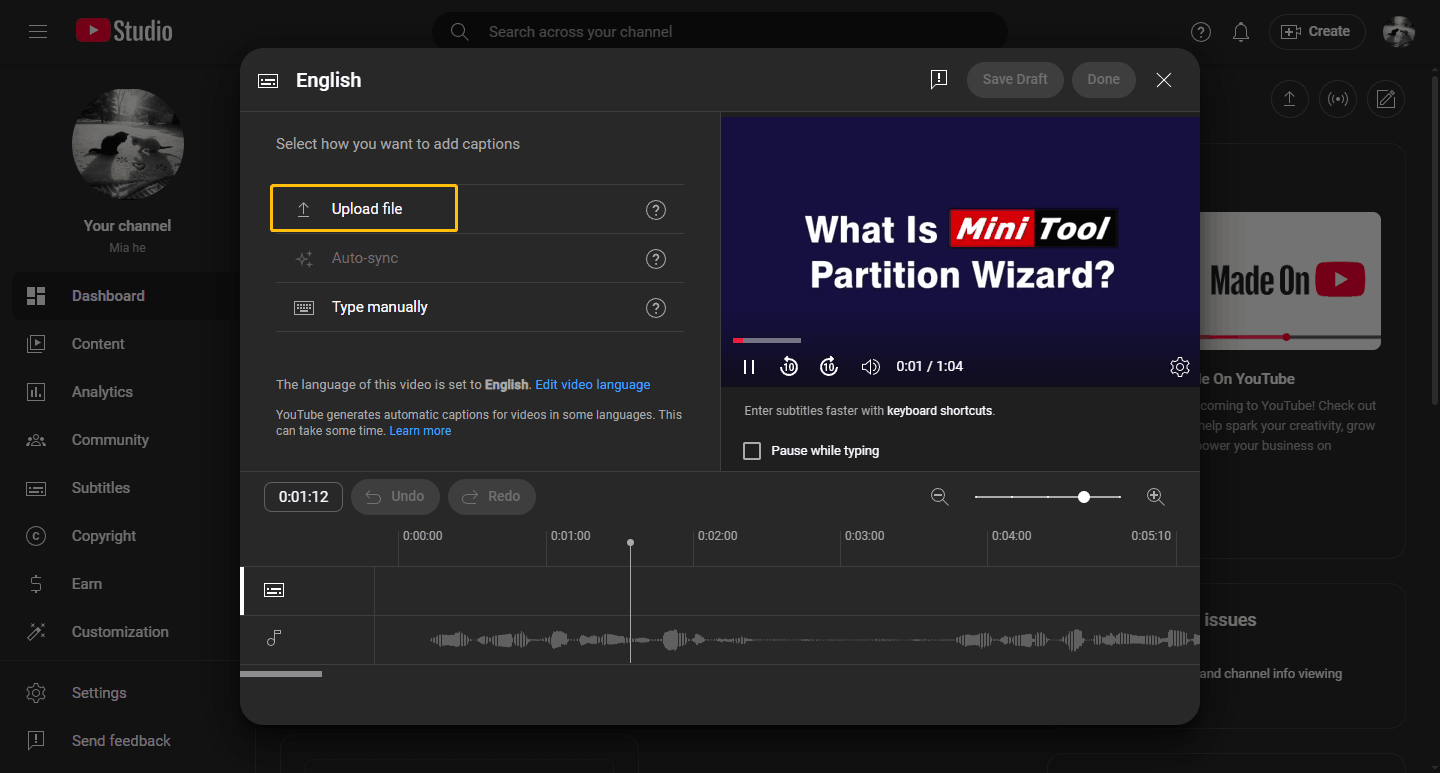
Task: Show help for Upload file option
Action: 656,210
